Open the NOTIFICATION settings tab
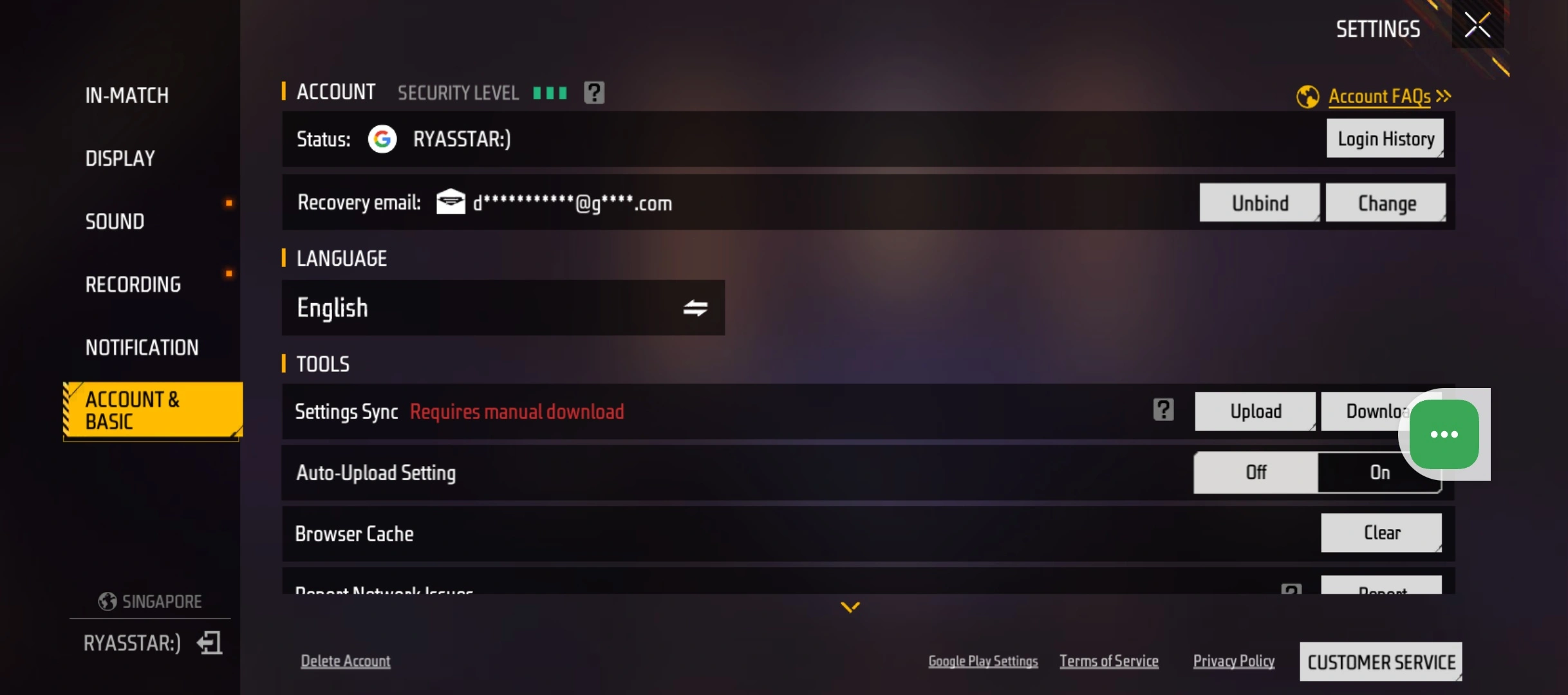This screenshot has height=695, width=1568. pyautogui.click(x=142, y=347)
